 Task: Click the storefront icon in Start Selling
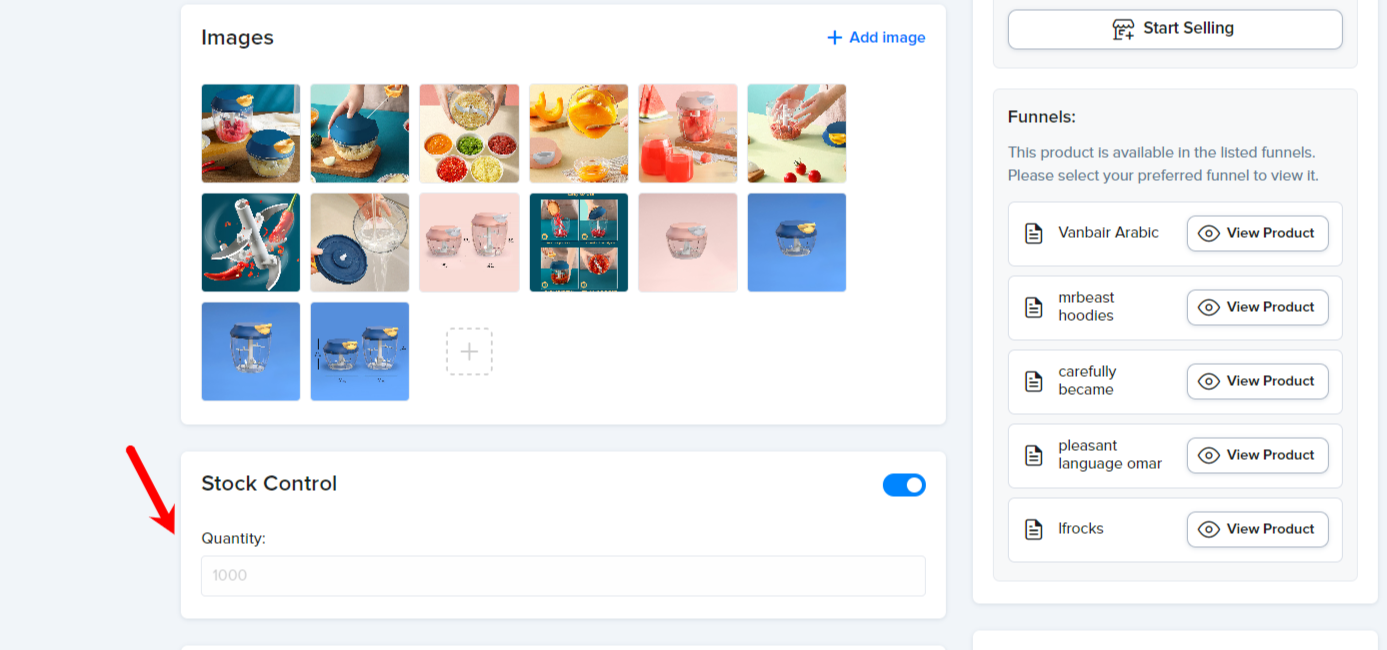click(x=1124, y=29)
